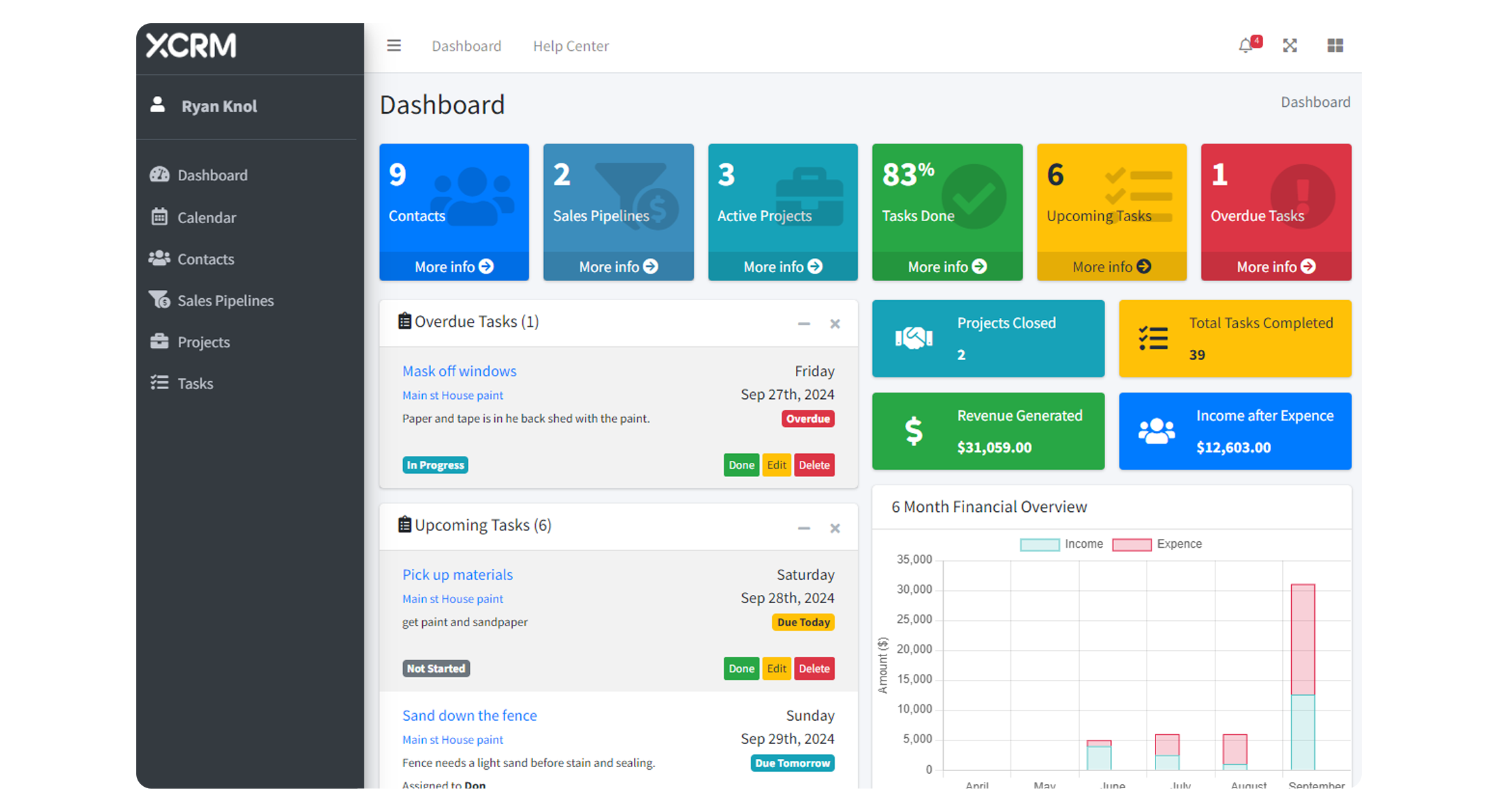Viewport: 1498px width, 812px height.
Task: Toggle the sidebar with the hamburger icon
Action: (x=394, y=46)
